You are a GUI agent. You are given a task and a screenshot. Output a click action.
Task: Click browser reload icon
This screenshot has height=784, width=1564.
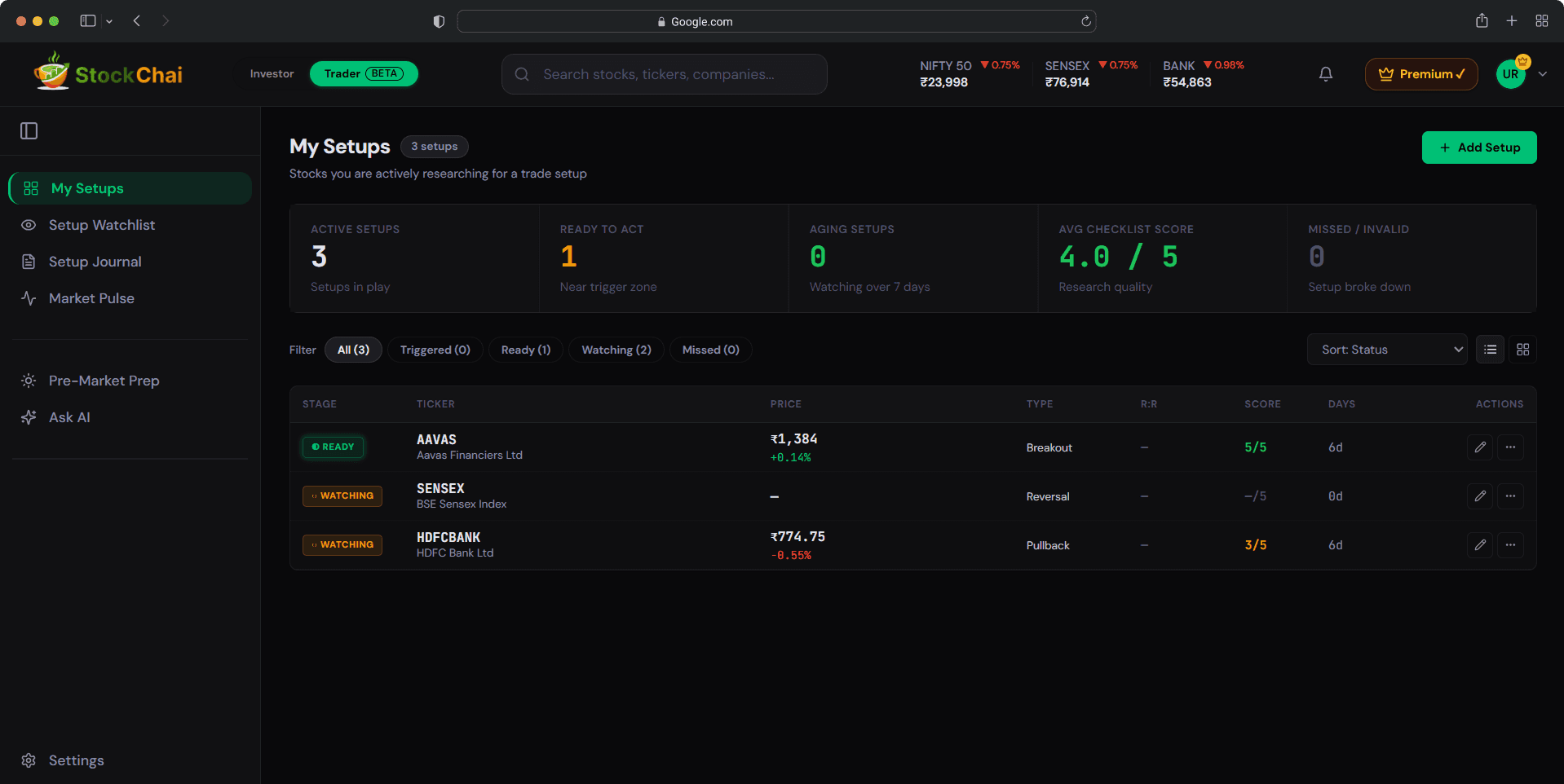pyautogui.click(x=1086, y=21)
